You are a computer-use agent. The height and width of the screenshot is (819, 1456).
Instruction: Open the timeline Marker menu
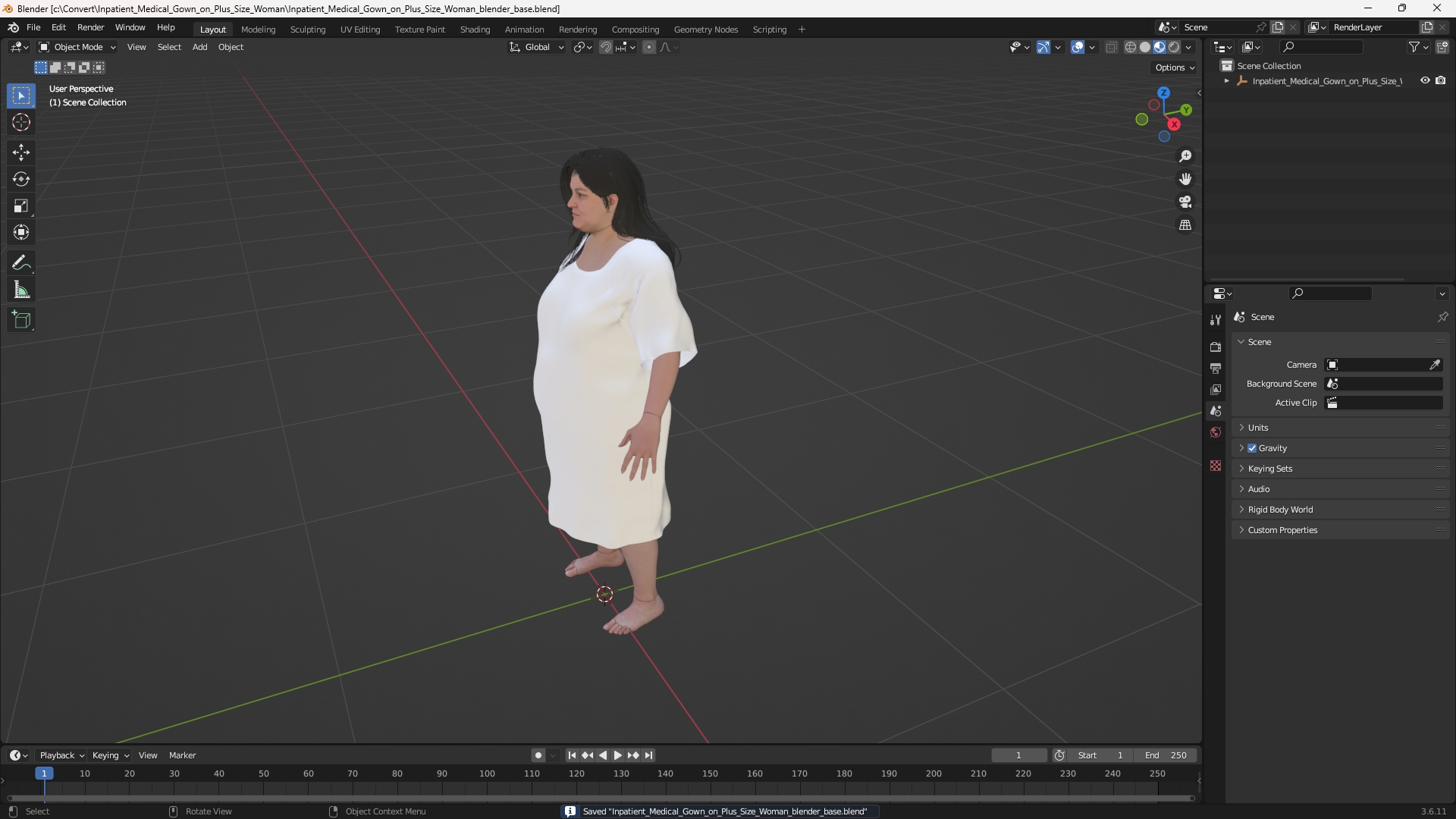182,755
